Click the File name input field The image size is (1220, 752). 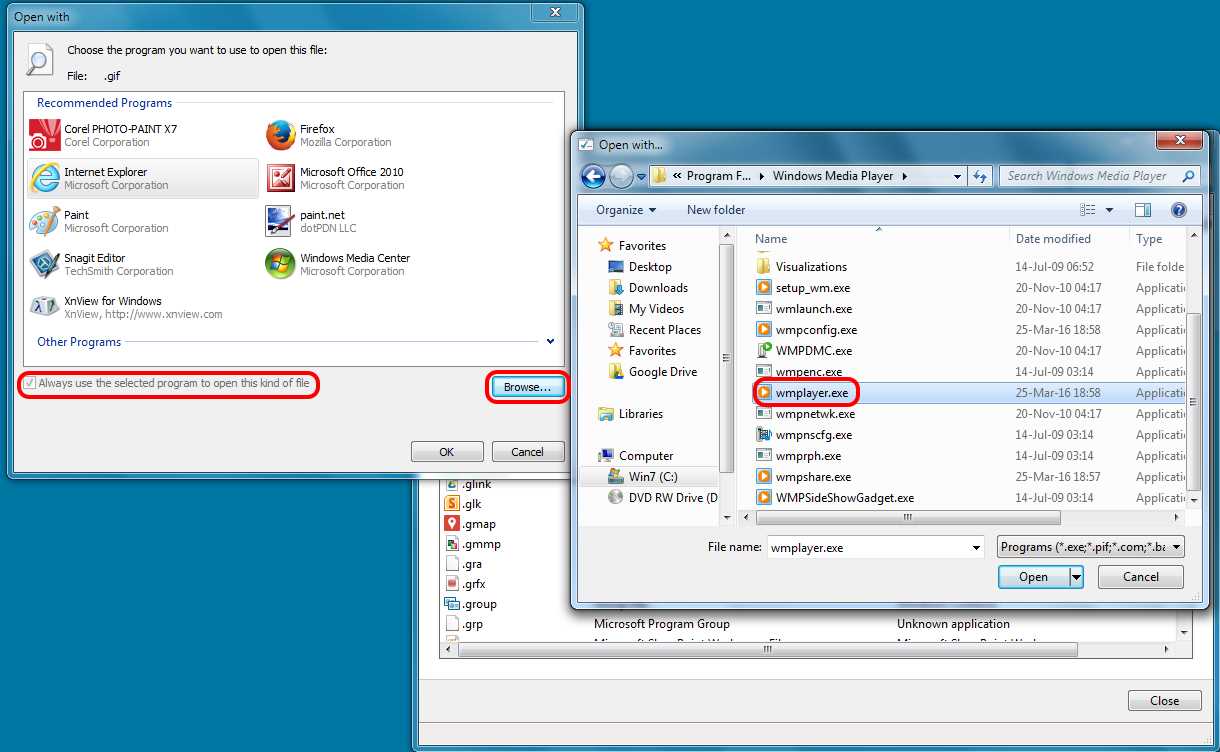pyautogui.click(x=867, y=548)
